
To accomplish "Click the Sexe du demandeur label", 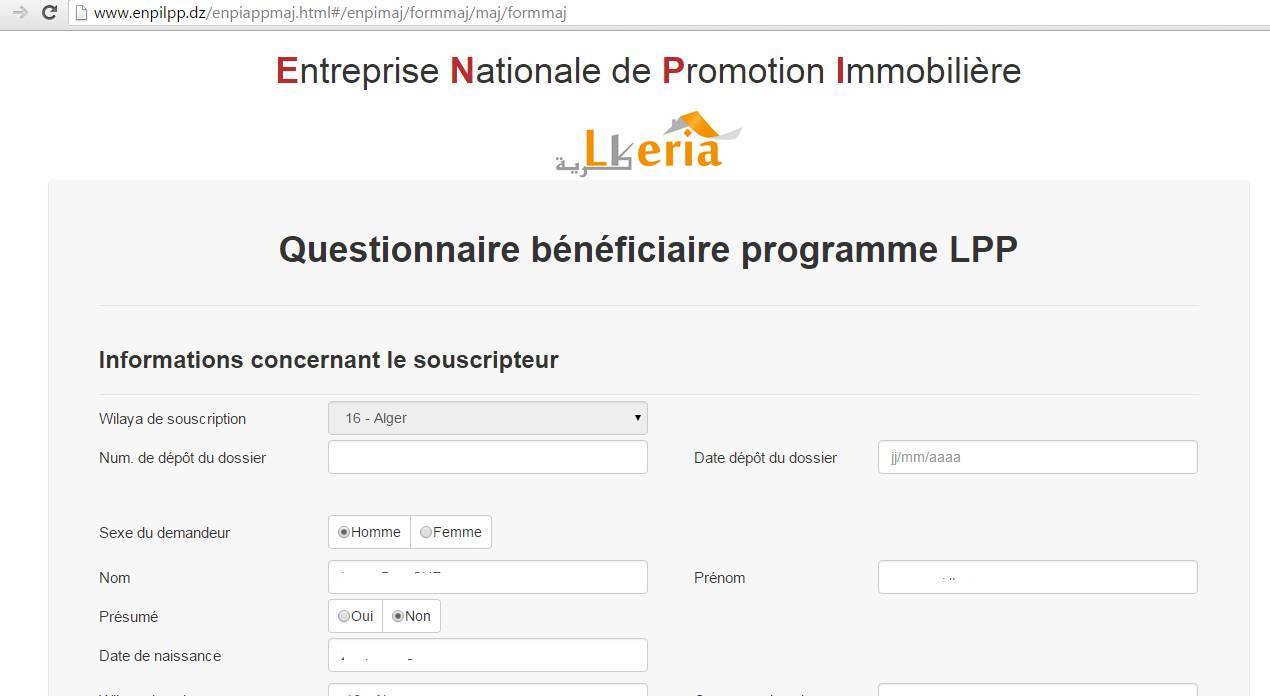I will (x=165, y=532).
